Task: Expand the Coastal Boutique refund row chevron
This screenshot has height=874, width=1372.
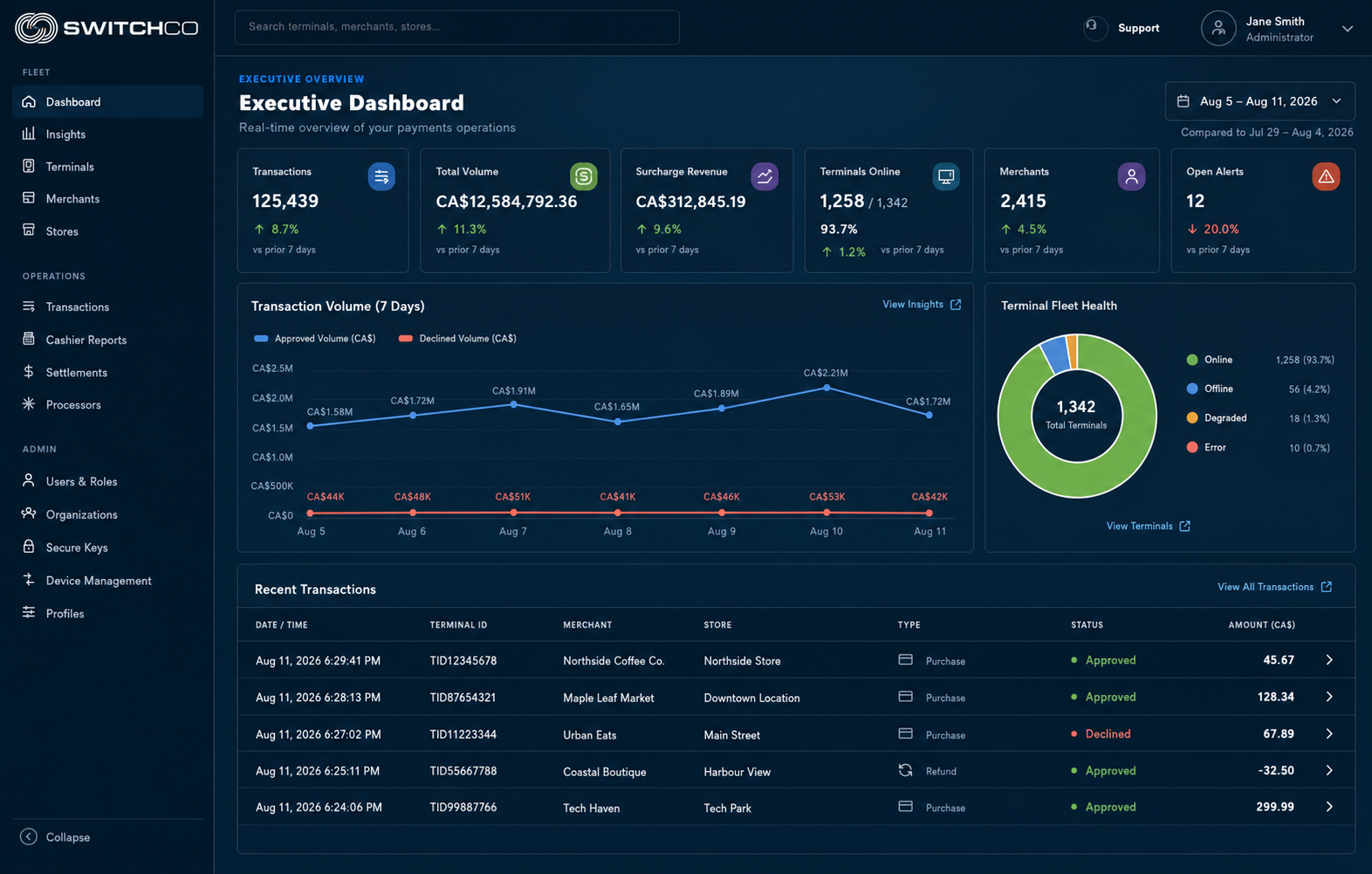Action: coord(1329,770)
